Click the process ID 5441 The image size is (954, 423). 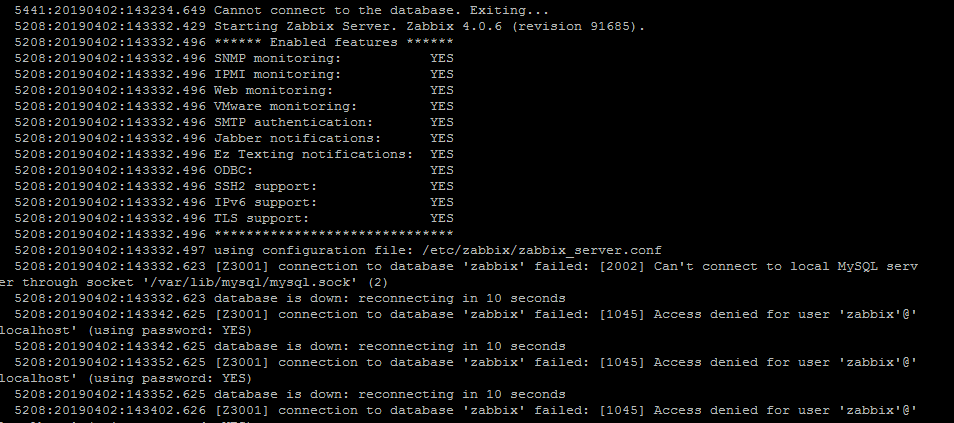click(x=31, y=9)
